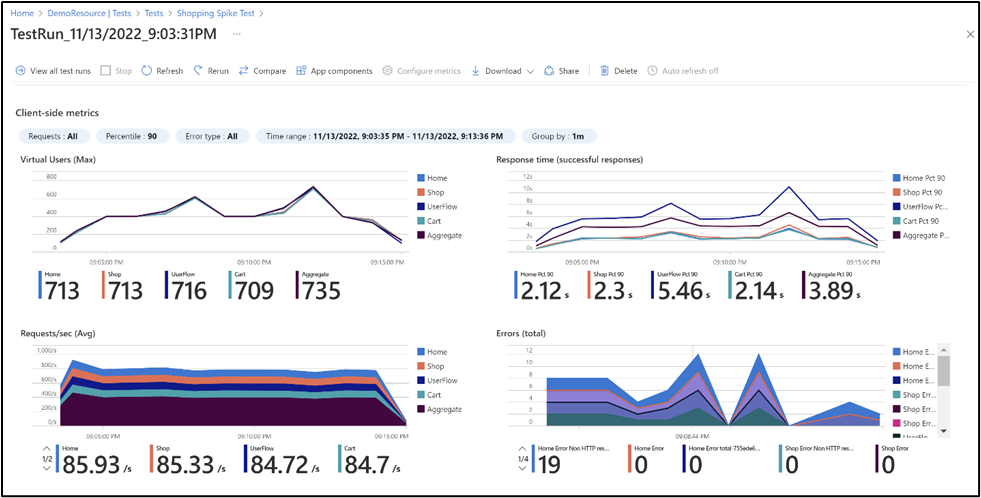This screenshot has height=498, width=981.
Task: Navigate to Home breadcrumb
Action: (x=23, y=13)
